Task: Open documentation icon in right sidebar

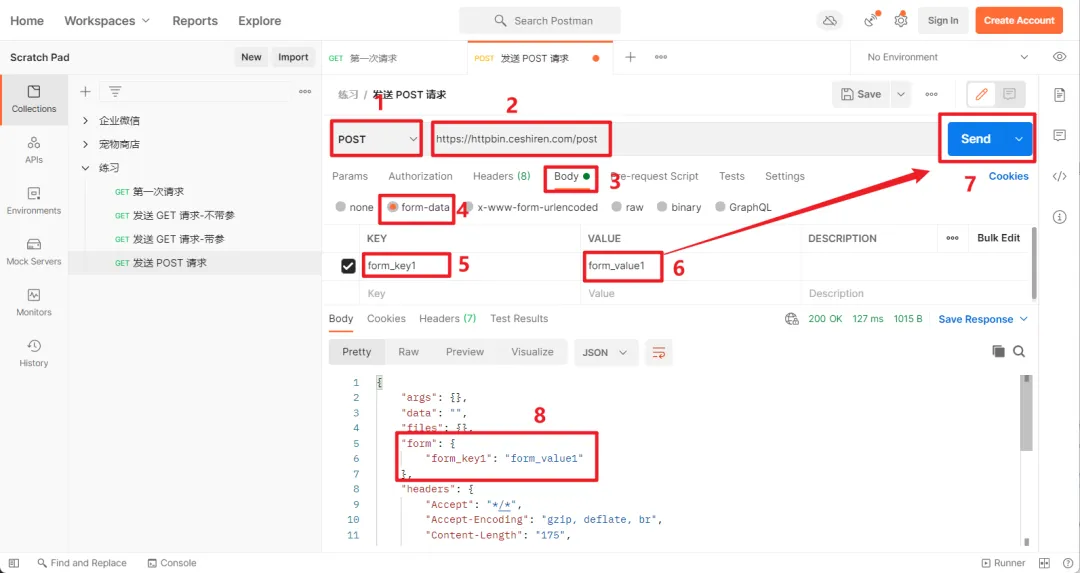Action: click(x=1059, y=95)
